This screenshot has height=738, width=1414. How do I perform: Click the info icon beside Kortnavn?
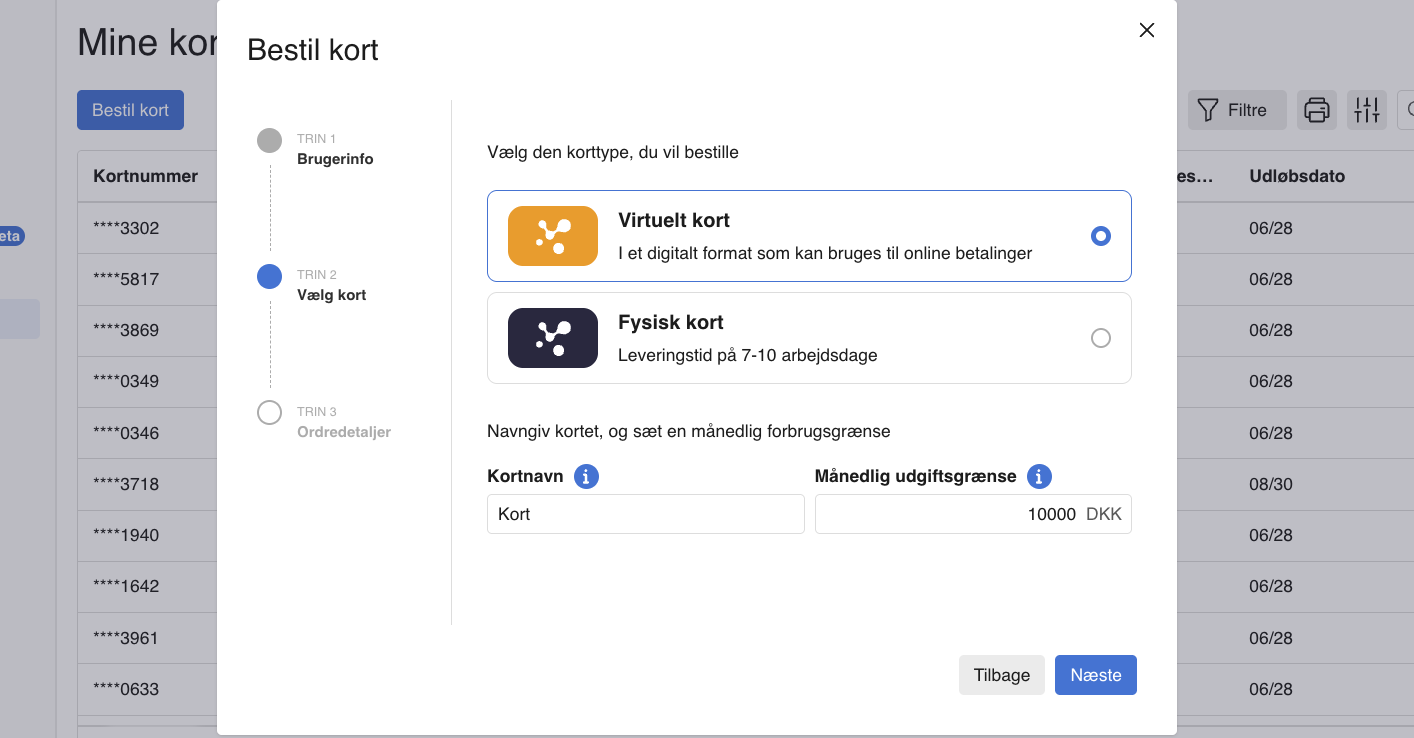[586, 476]
